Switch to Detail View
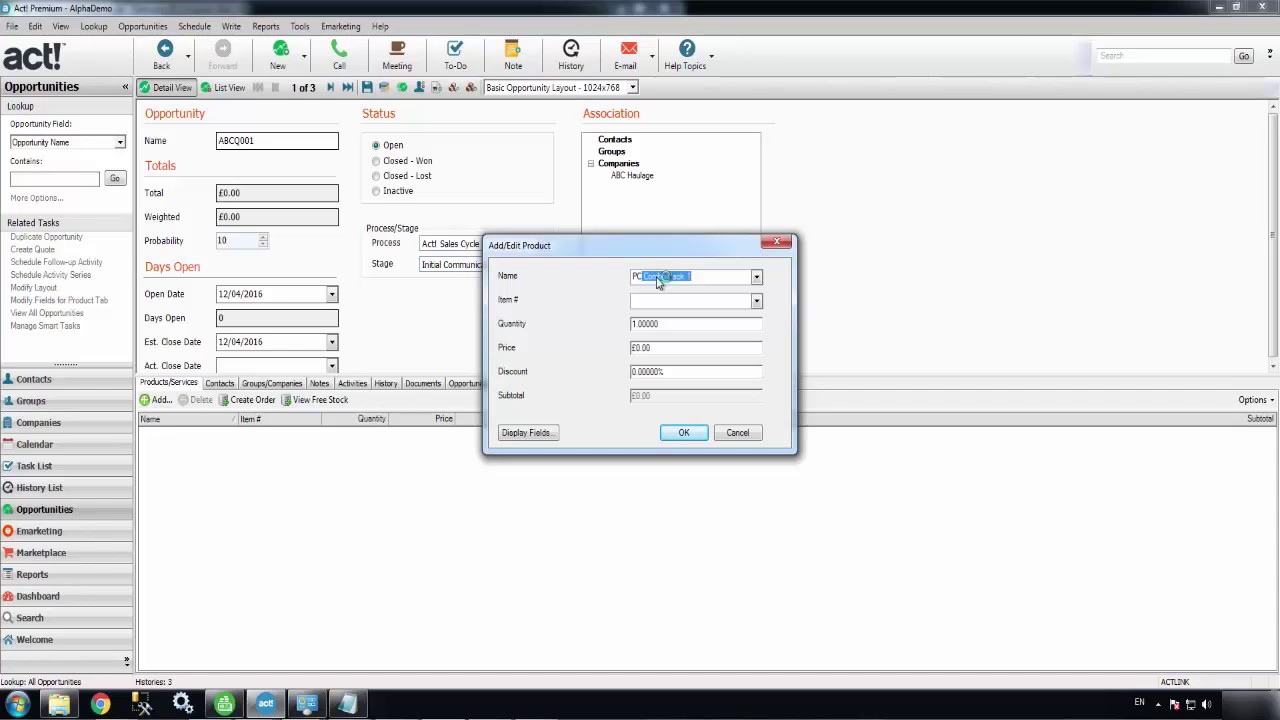The height and width of the screenshot is (720, 1280). pos(165,88)
